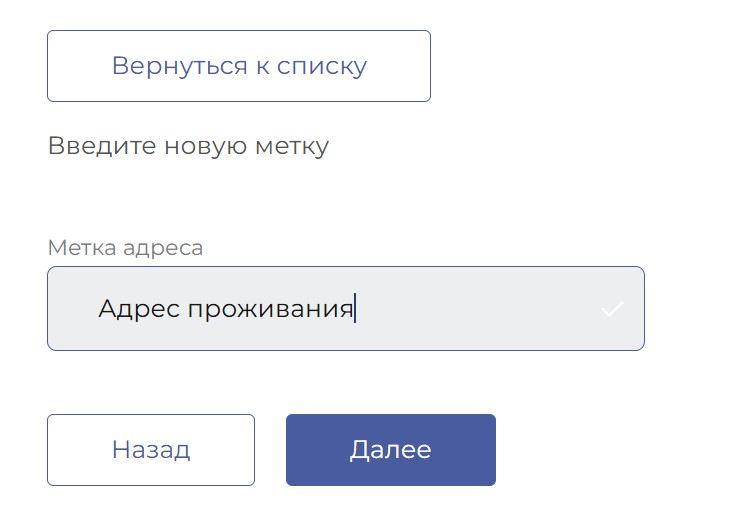
Task: Click the "Введите новую метку" heading text
Action: pyautogui.click(x=188, y=147)
